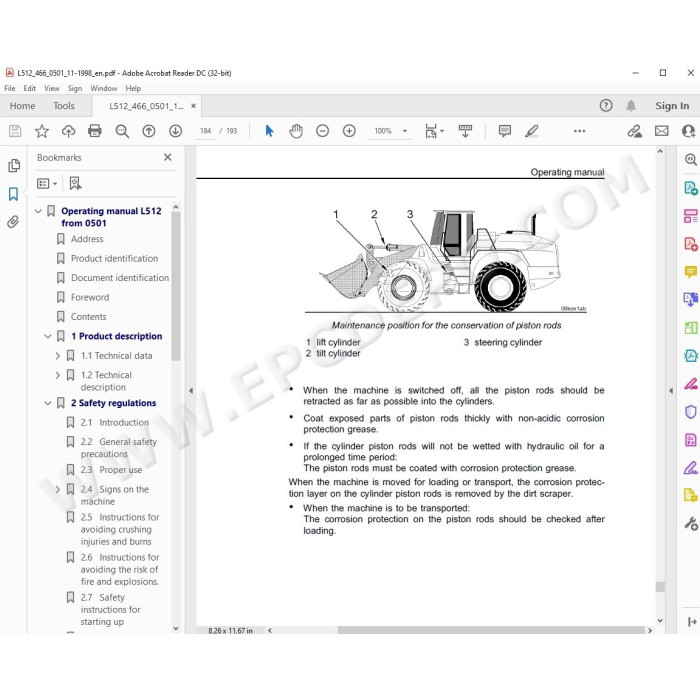Bookmark this file with star icon
The height and width of the screenshot is (700, 700).
[x=42, y=131]
